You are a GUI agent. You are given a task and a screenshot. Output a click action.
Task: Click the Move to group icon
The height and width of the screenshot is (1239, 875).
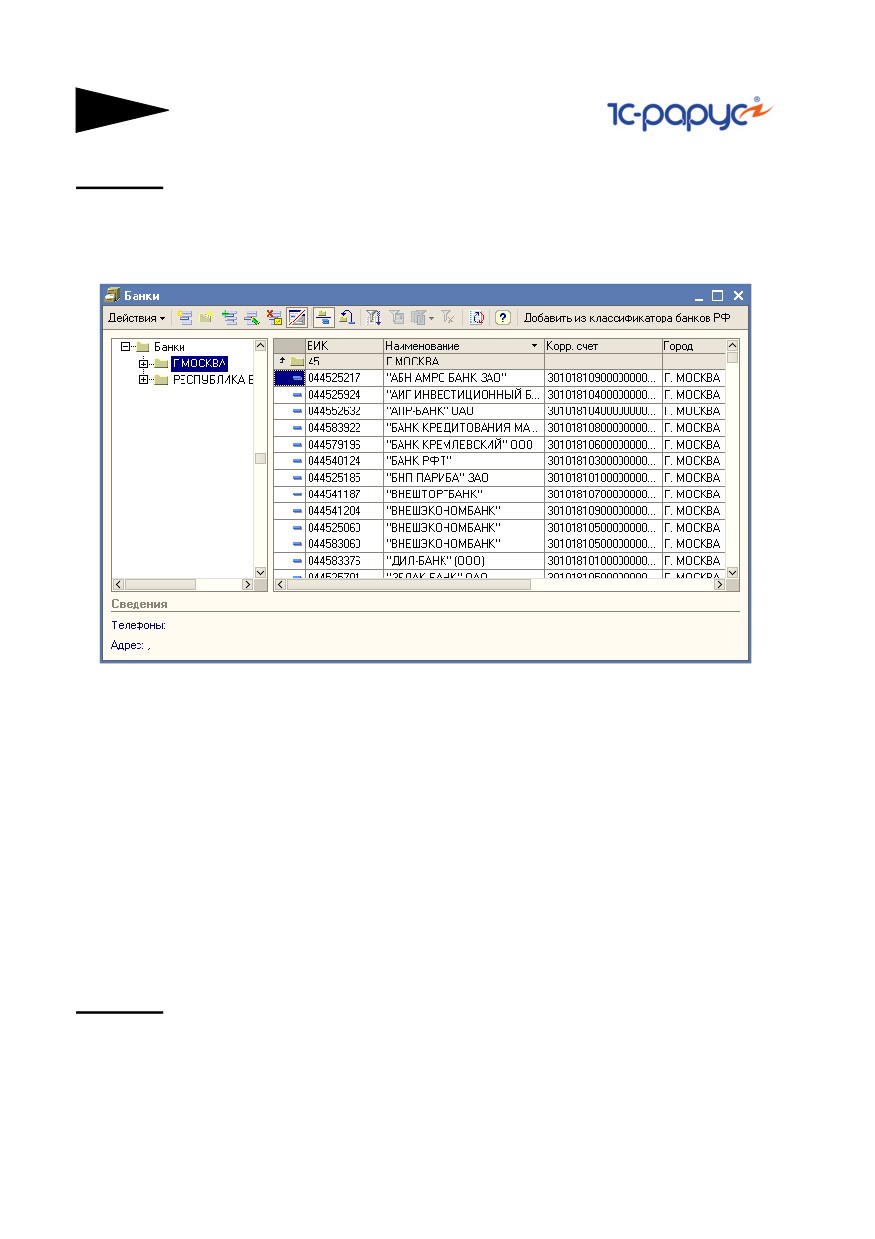coord(346,318)
